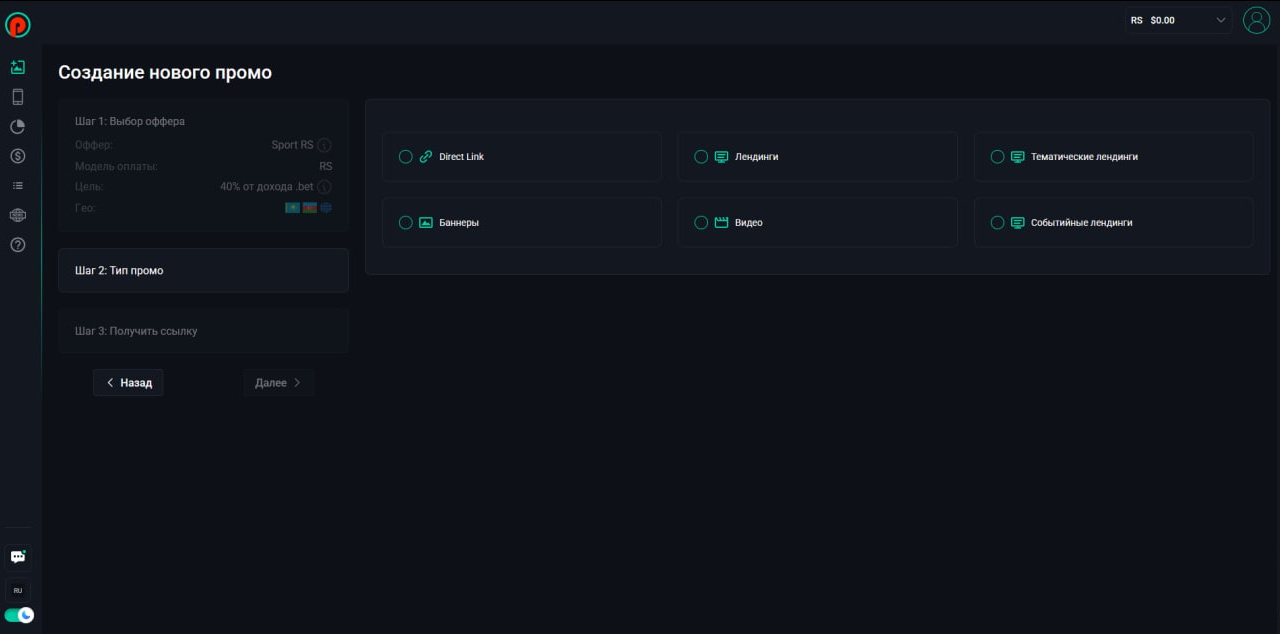Expand Шаг 1: Выбор оффера step

130,121
